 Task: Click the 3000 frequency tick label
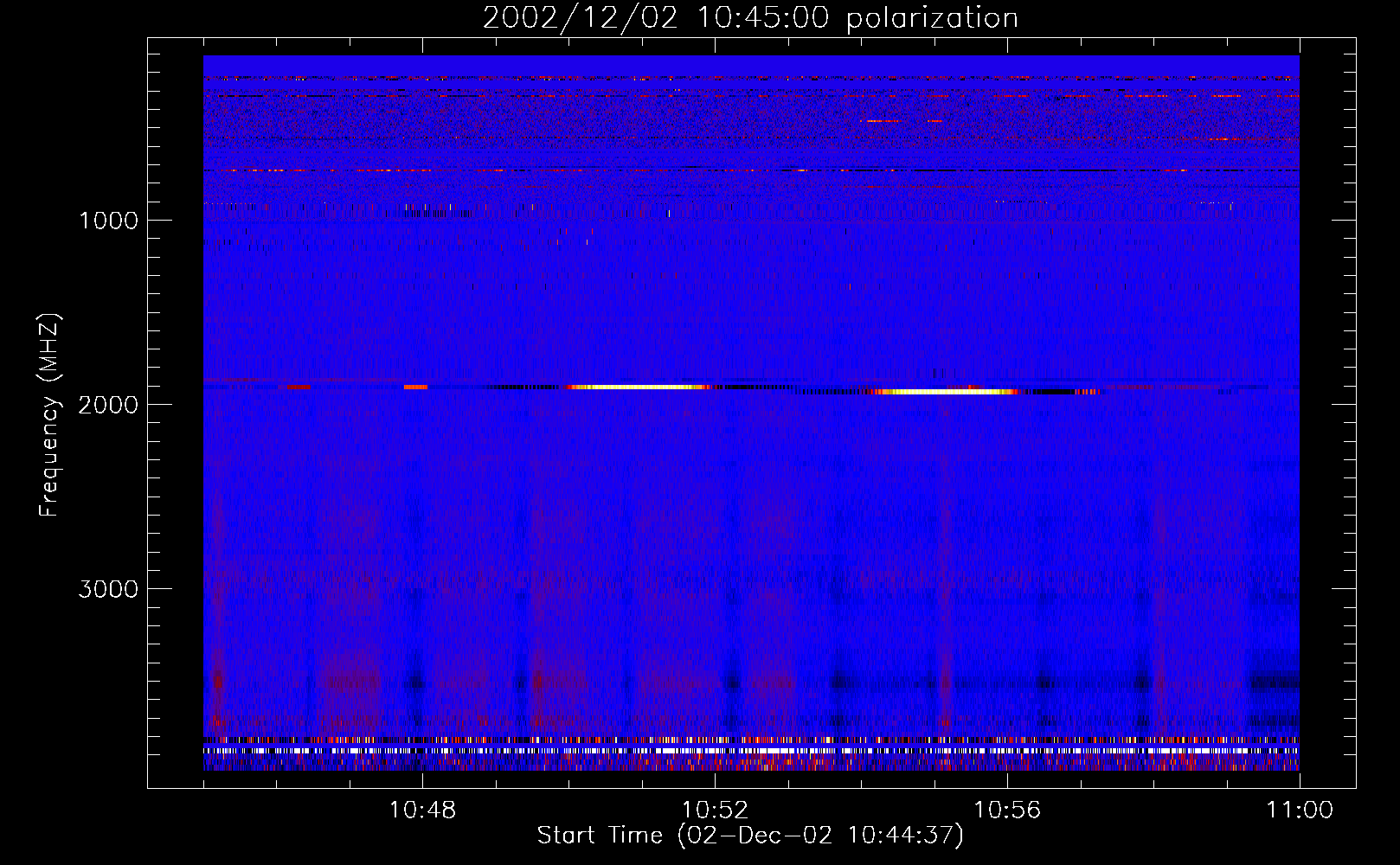108,589
